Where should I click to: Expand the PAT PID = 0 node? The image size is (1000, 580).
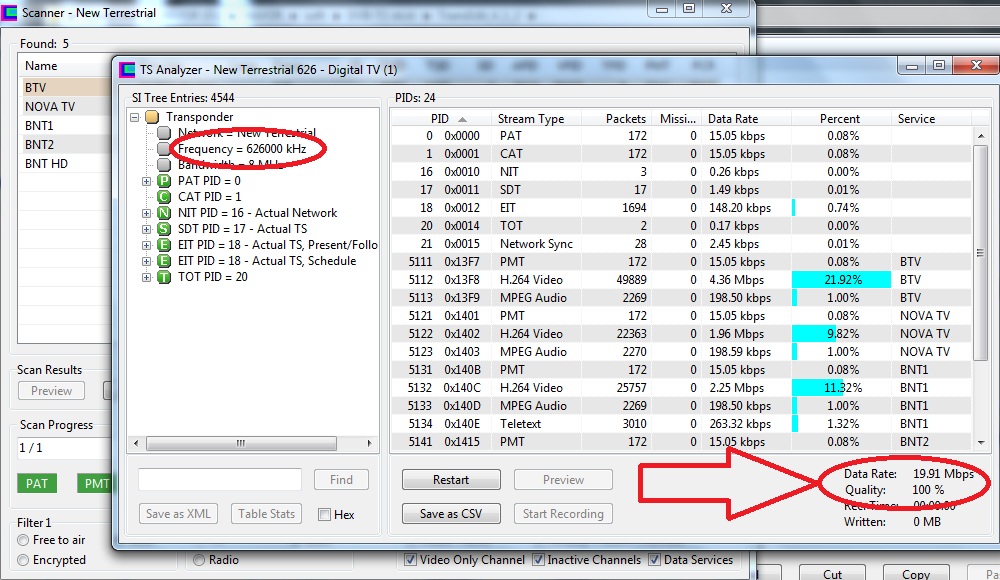coord(146,181)
